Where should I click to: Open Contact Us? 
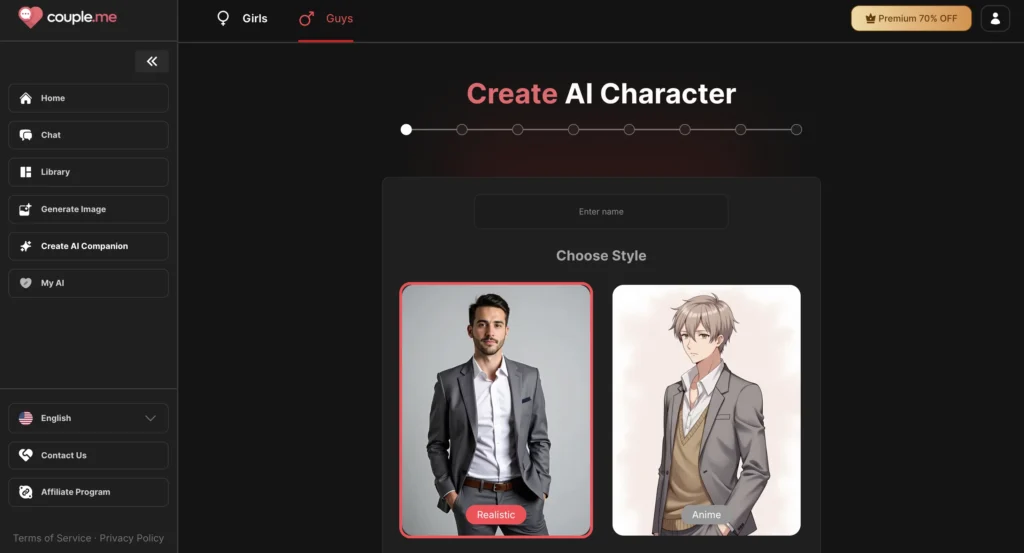pyautogui.click(x=88, y=455)
